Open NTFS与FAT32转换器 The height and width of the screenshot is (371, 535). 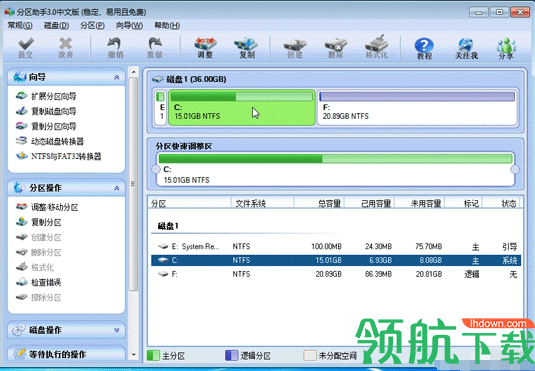pyautogui.click(x=59, y=156)
